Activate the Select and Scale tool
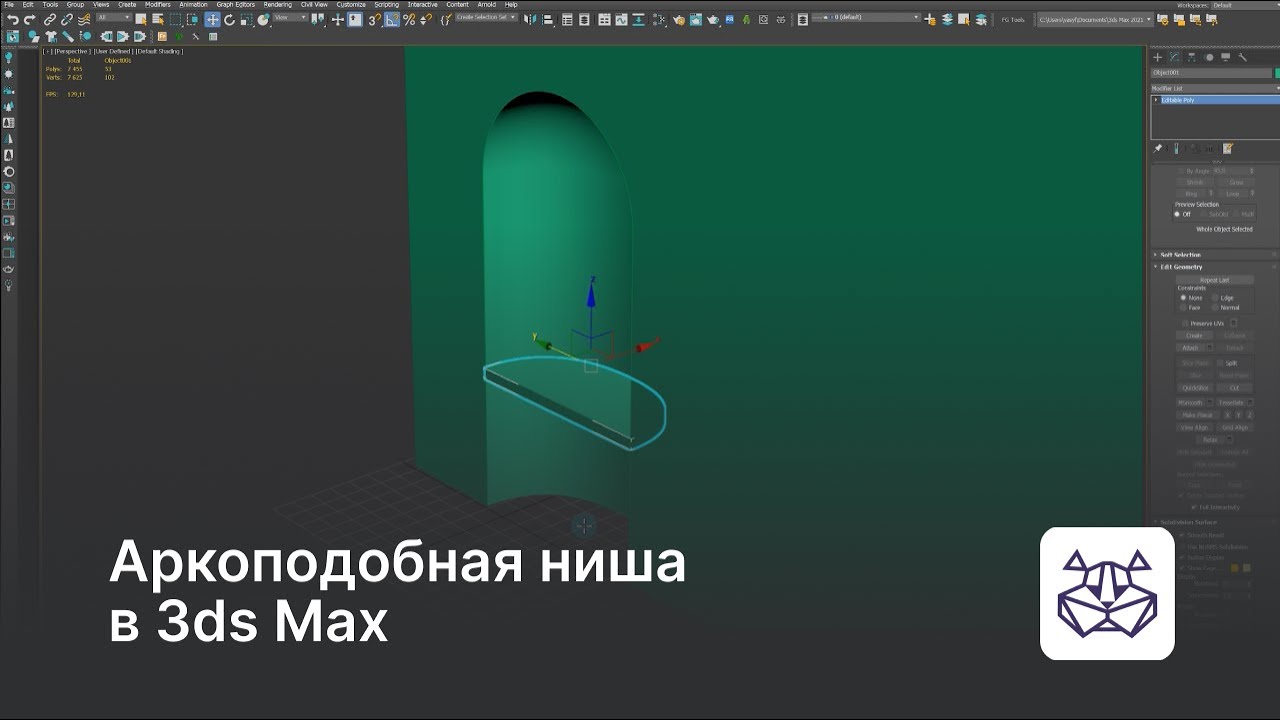The width and height of the screenshot is (1280, 720). [x=246, y=19]
